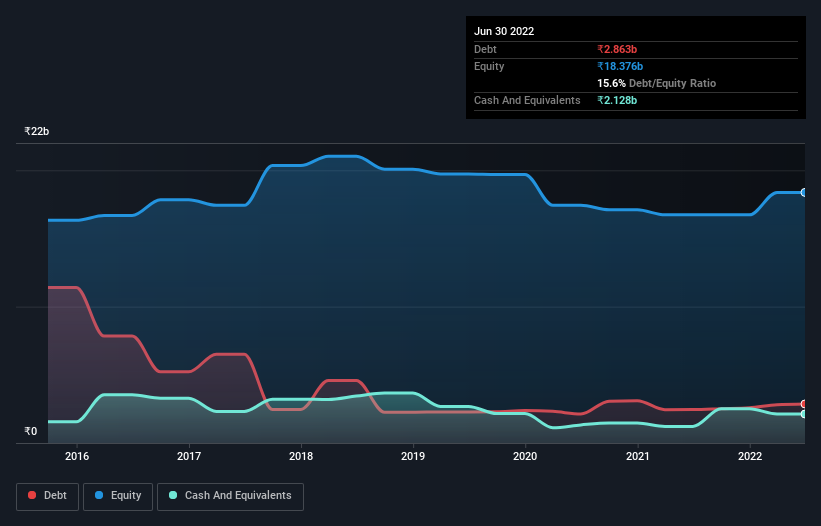The image size is (821, 526).
Task: Toggle the Equity legend button
Action: [118, 496]
